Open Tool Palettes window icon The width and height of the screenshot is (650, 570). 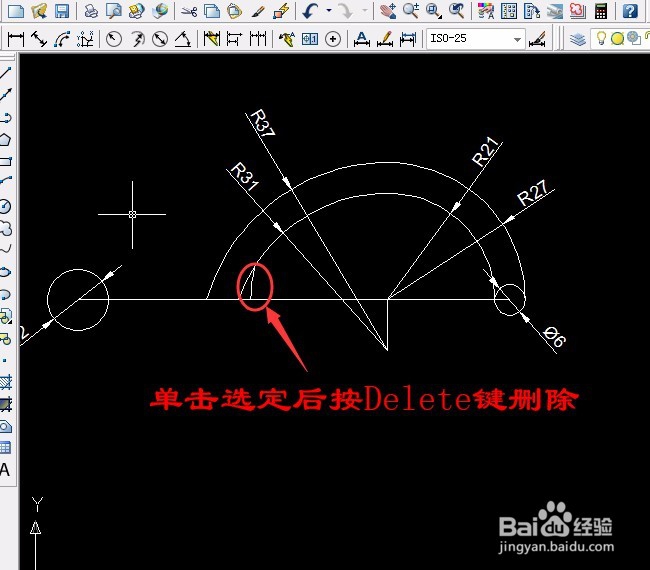(x=532, y=11)
